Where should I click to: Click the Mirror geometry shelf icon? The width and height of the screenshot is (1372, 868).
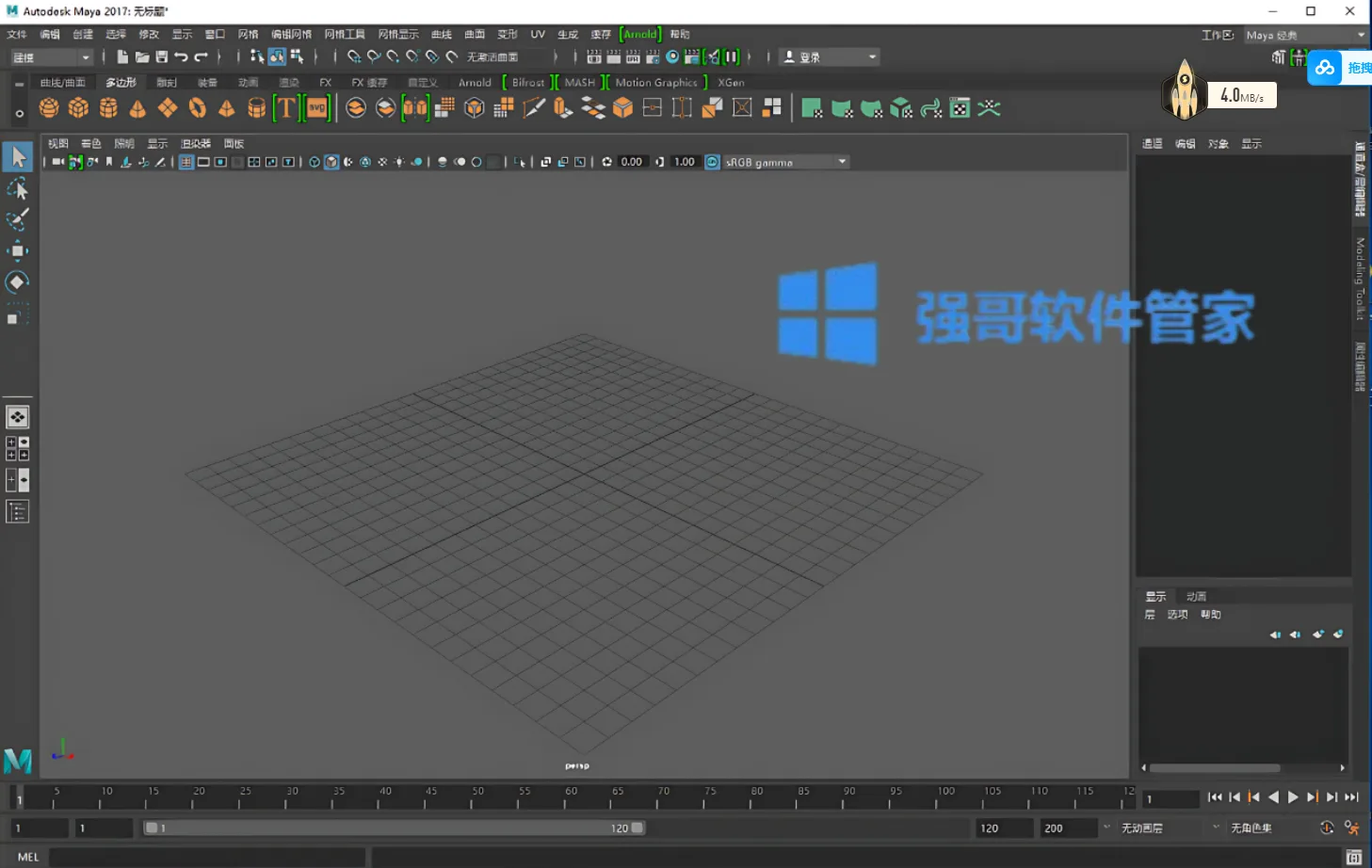click(x=414, y=108)
